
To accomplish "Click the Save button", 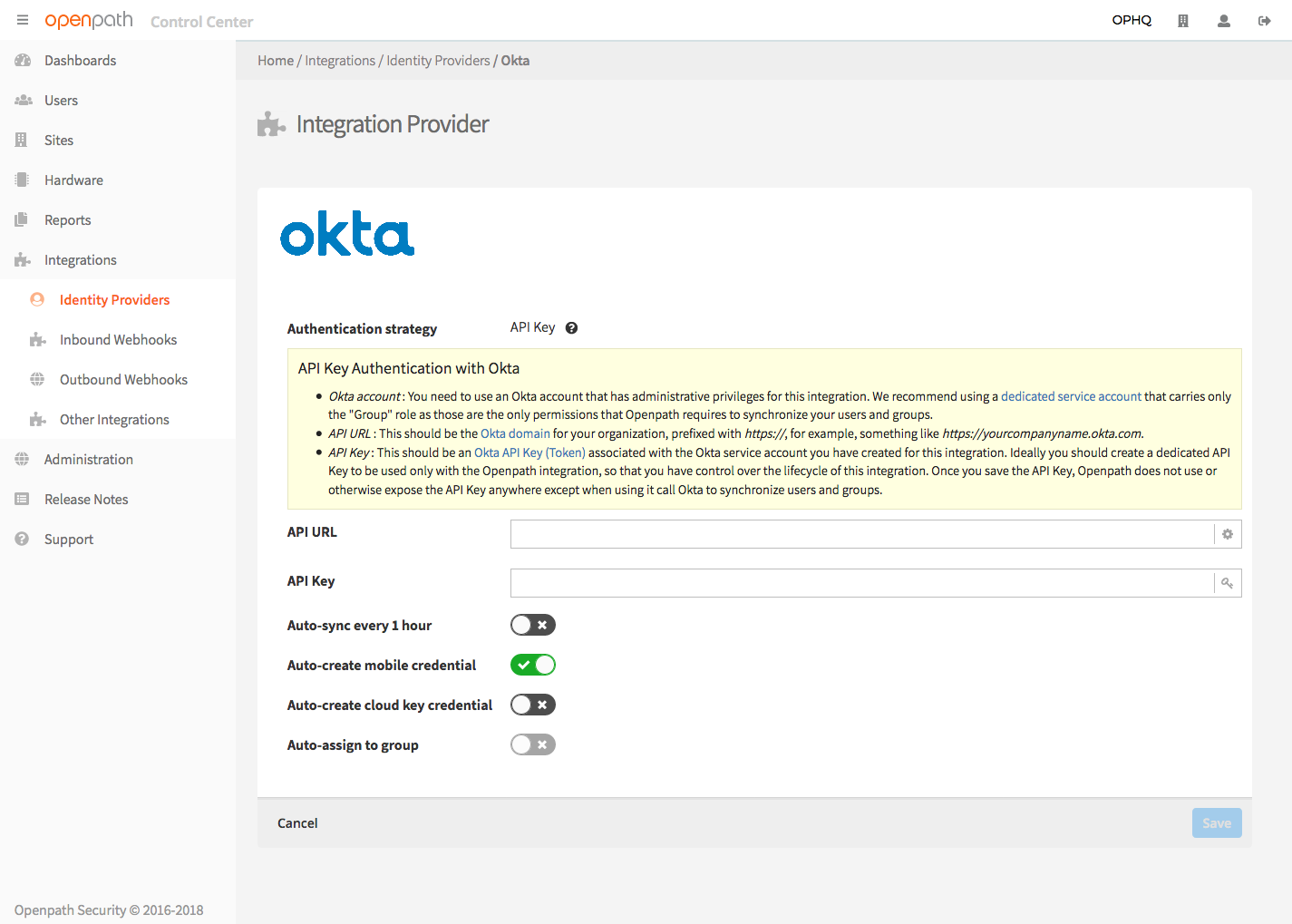I will coord(1217,823).
